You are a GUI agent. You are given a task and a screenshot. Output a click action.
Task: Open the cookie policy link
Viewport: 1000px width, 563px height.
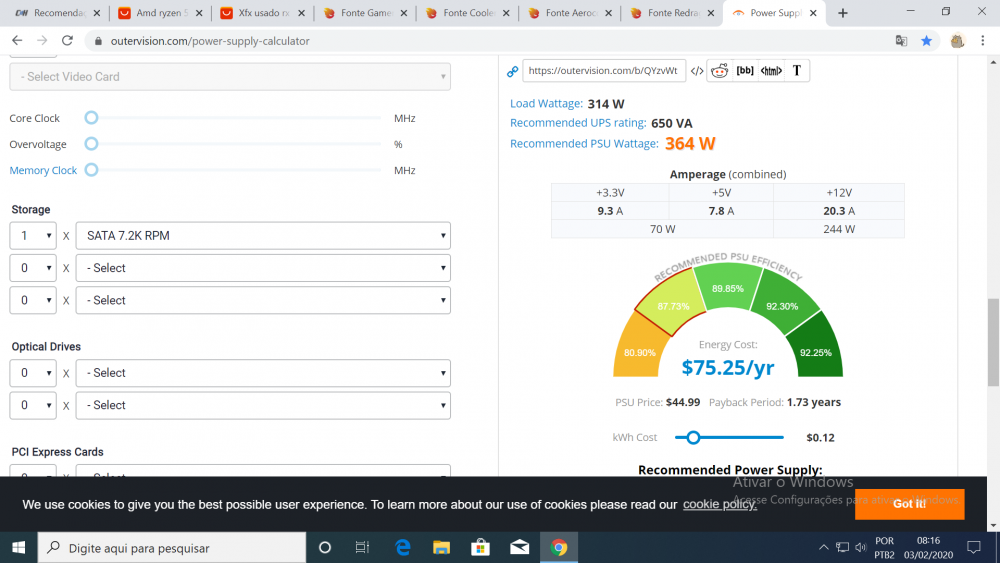pyautogui.click(x=720, y=505)
